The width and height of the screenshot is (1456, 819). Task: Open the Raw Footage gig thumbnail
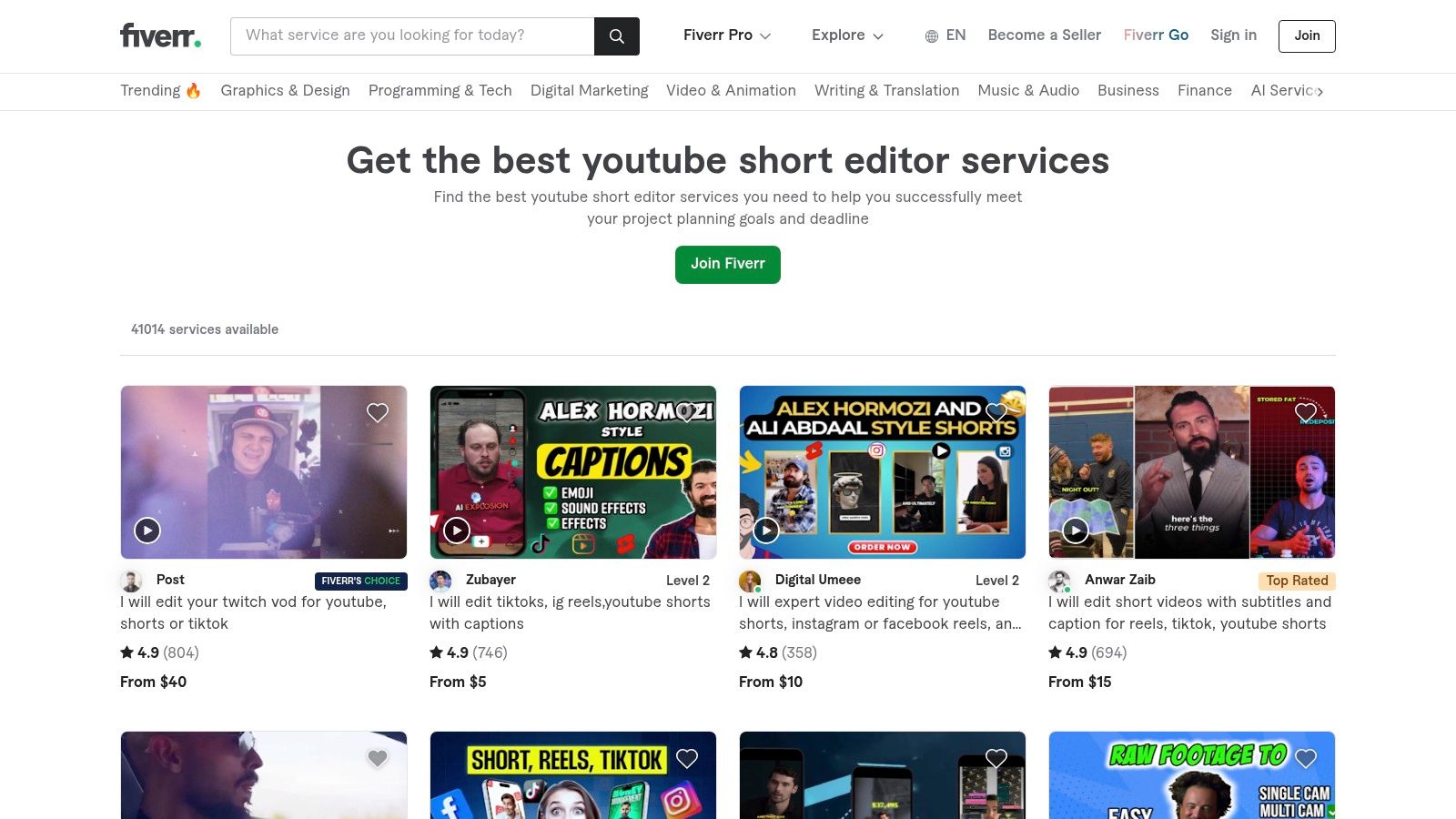(x=1192, y=775)
